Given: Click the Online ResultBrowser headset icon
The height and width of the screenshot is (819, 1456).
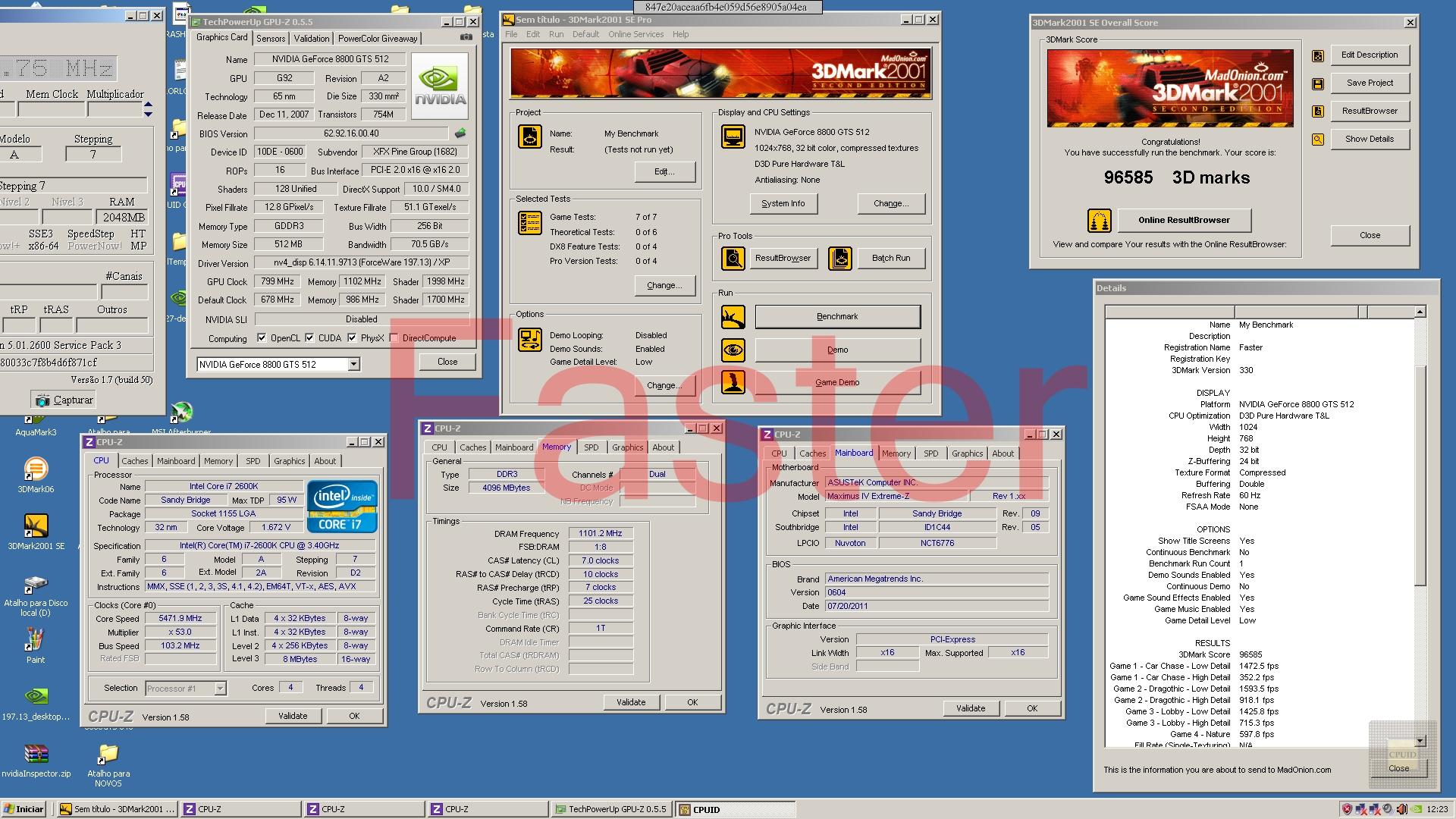Looking at the screenshot, I should tap(1099, 221).
